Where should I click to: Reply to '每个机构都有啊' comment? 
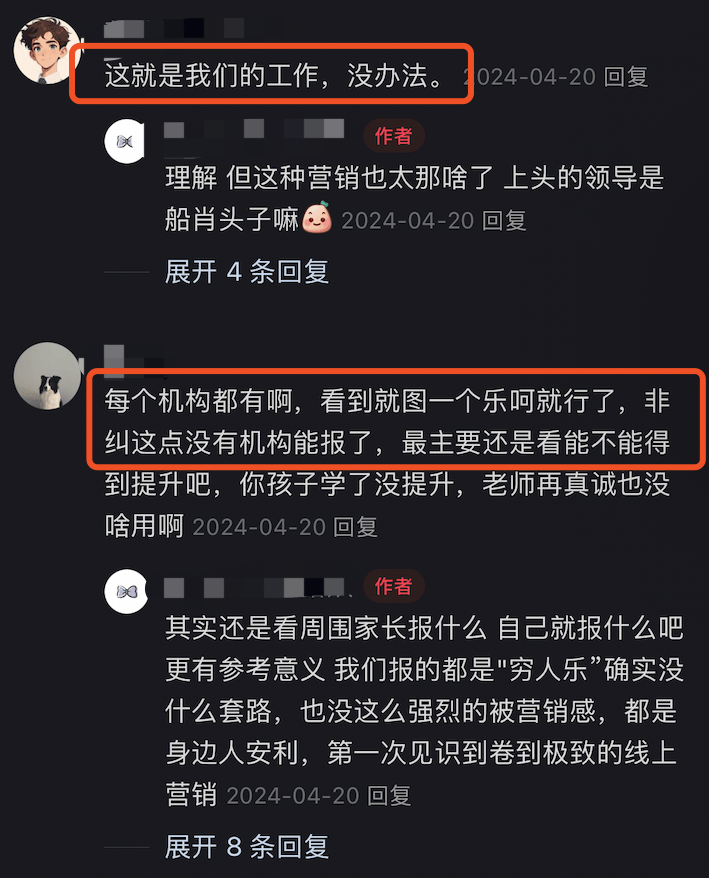(x=355, y=527)
